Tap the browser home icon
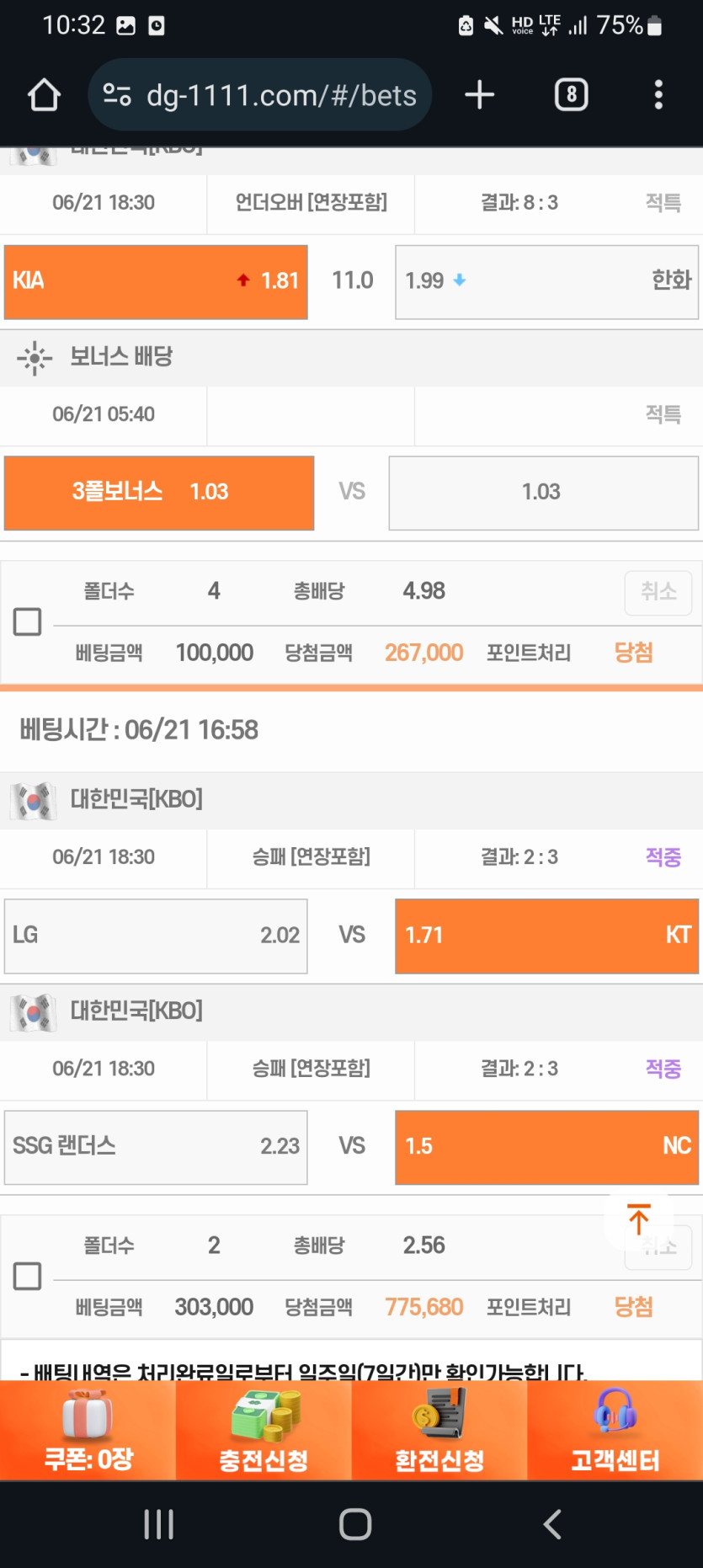This screenshot has width=703, height=1568. pos(44,95)
